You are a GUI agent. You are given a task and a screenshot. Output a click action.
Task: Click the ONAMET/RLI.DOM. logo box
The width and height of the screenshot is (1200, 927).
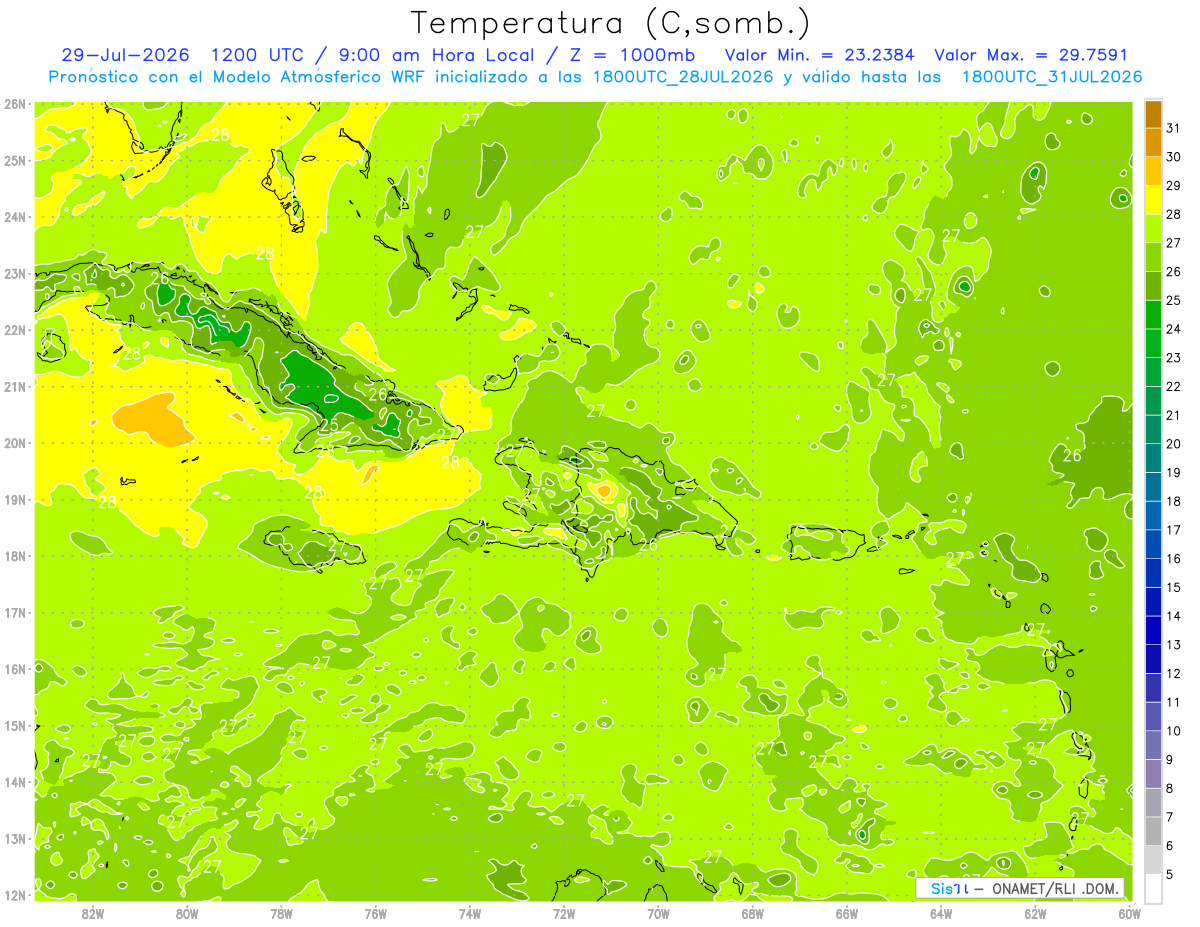[1020, 888]
